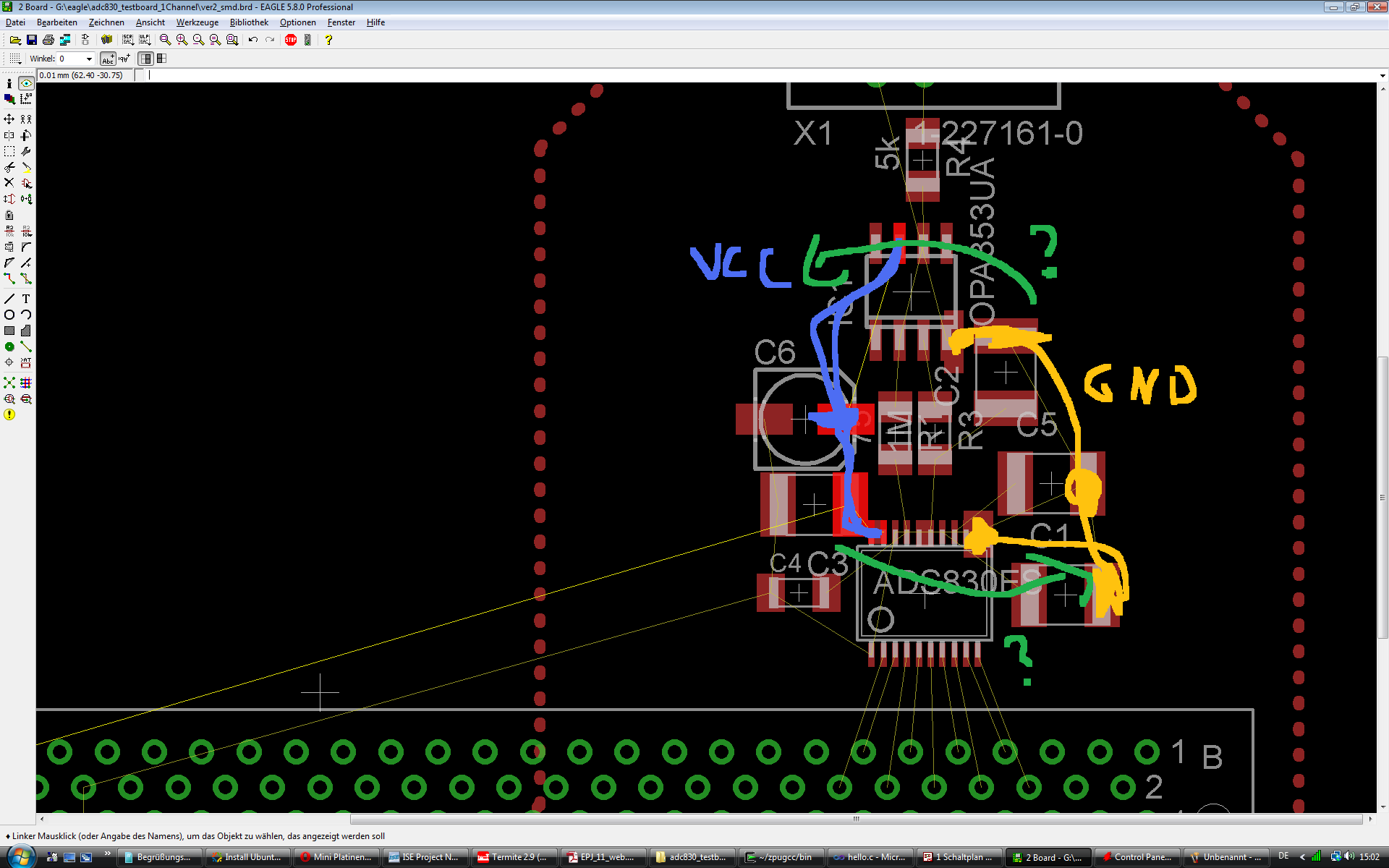Click the horizontal scrollbar thumb

point(857,819)
